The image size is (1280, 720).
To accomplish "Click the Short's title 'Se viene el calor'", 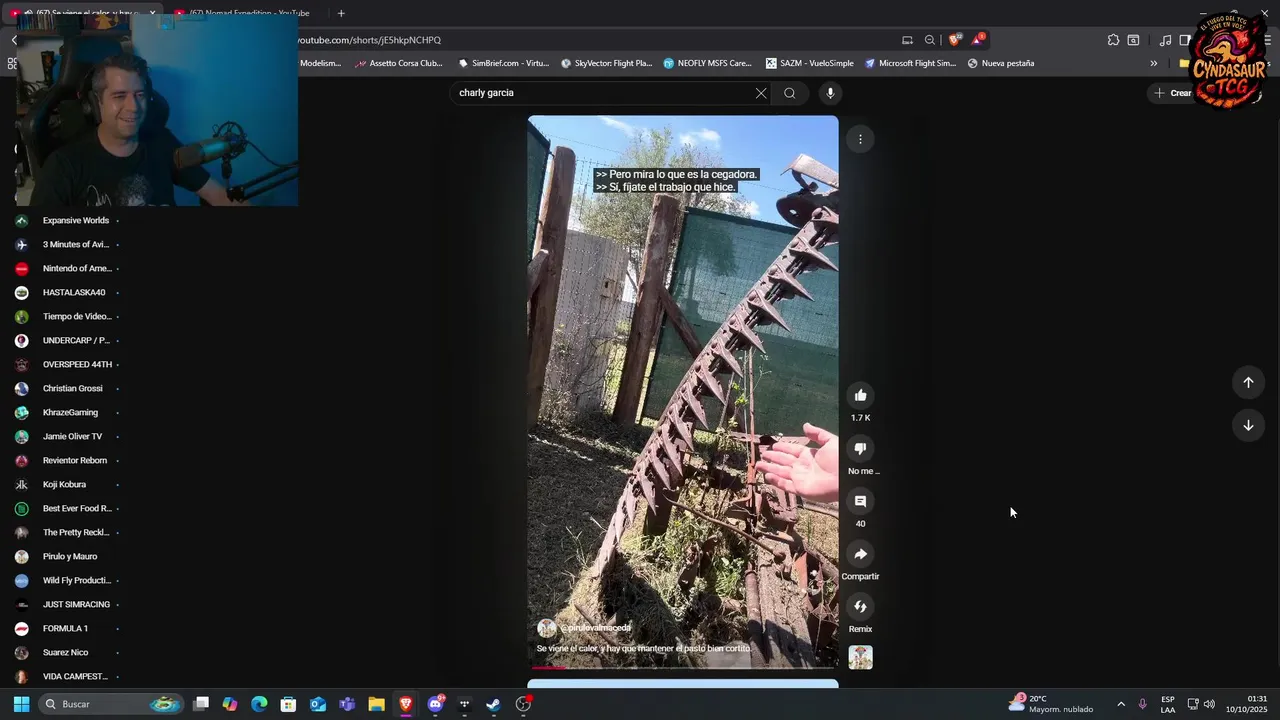I will (x=644, y=648).
